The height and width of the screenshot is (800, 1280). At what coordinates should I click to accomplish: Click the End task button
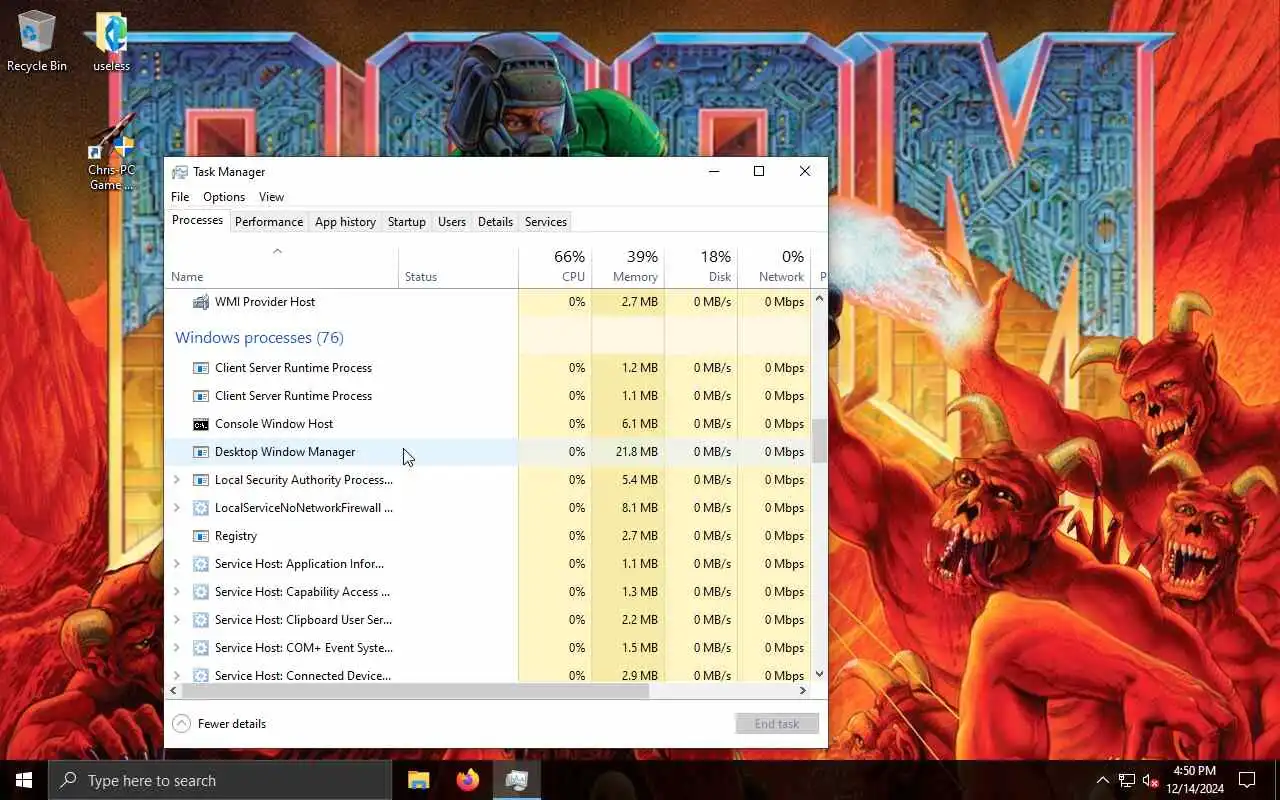(x=777, y=724)
